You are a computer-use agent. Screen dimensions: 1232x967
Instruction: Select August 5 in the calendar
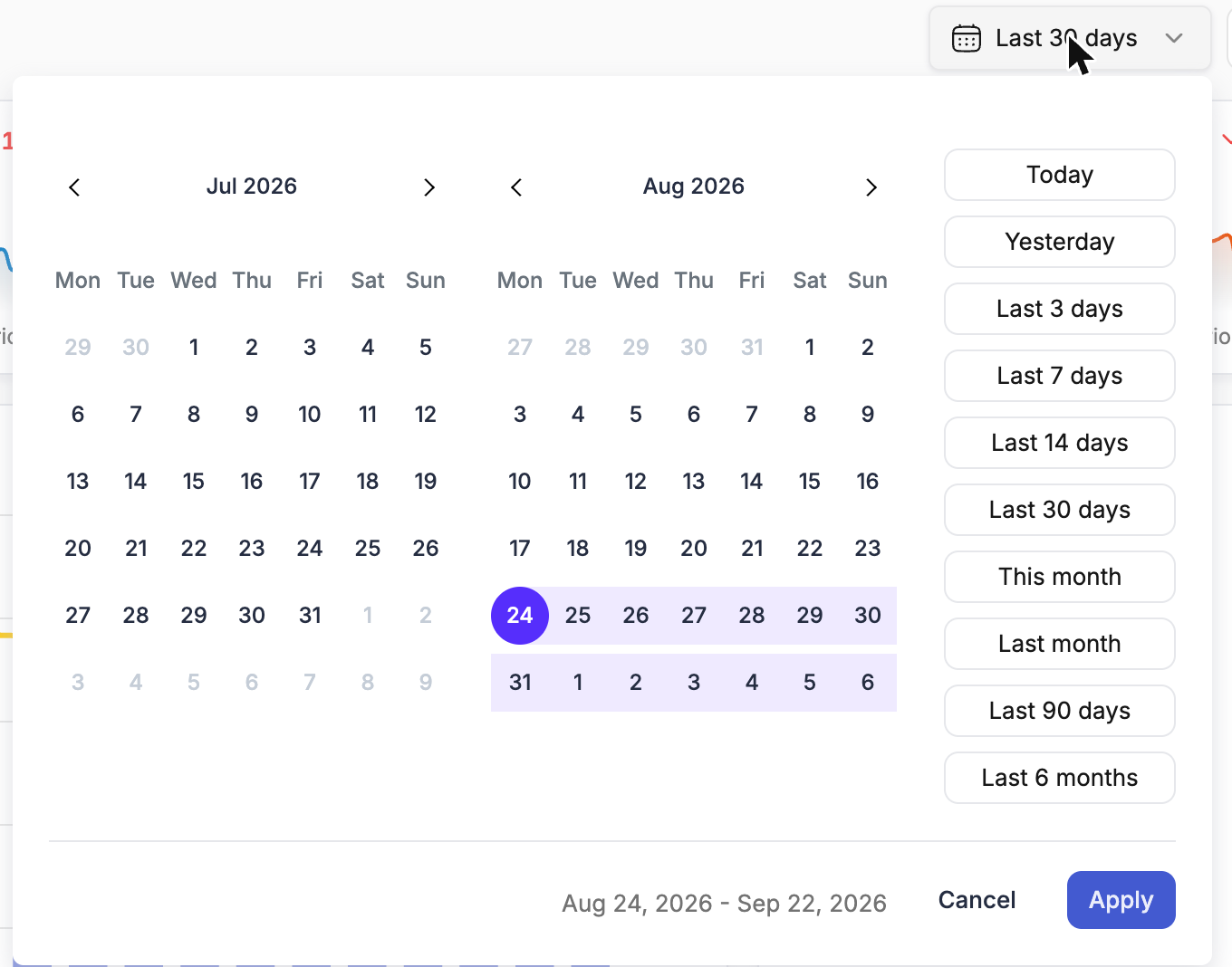[636, 414]
